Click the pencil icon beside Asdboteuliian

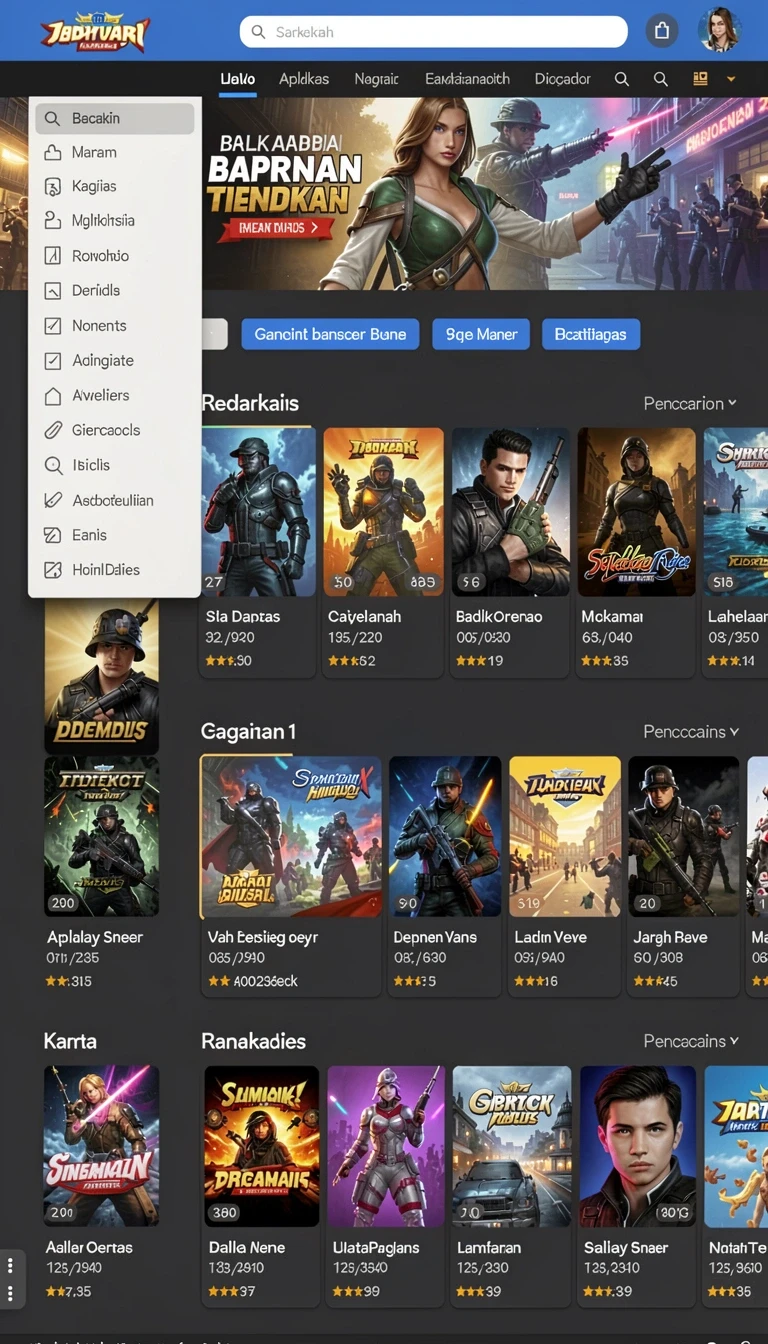pyautogui.click(x=53, y=500)
